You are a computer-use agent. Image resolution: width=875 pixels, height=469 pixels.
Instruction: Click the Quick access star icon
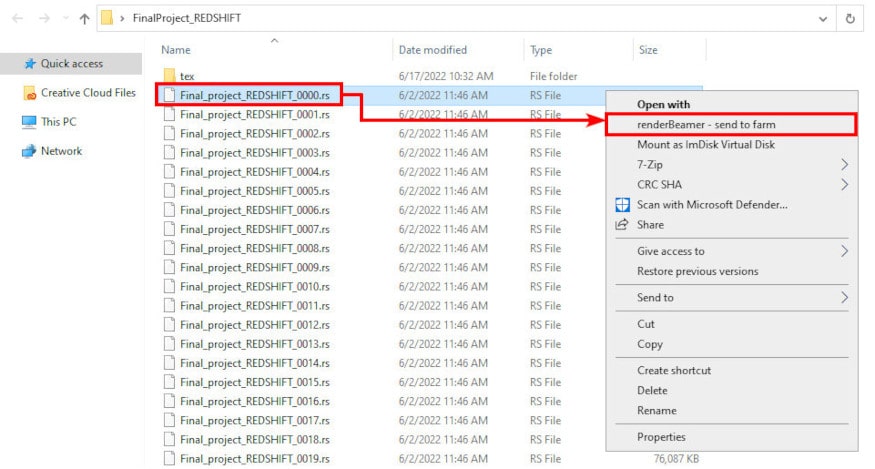(30, 64)
